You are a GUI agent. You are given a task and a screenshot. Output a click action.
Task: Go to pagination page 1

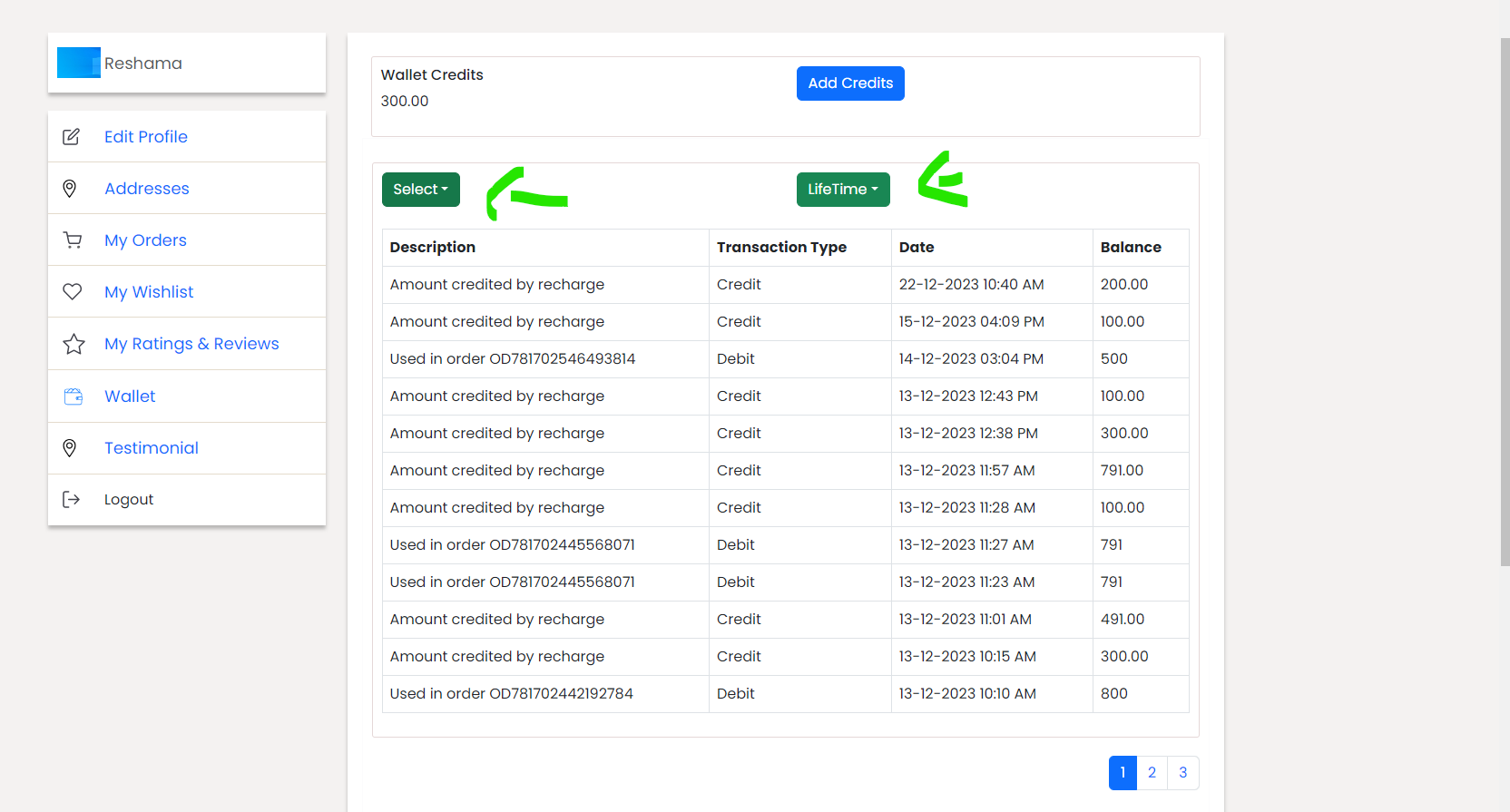[x=1123, y=773]
